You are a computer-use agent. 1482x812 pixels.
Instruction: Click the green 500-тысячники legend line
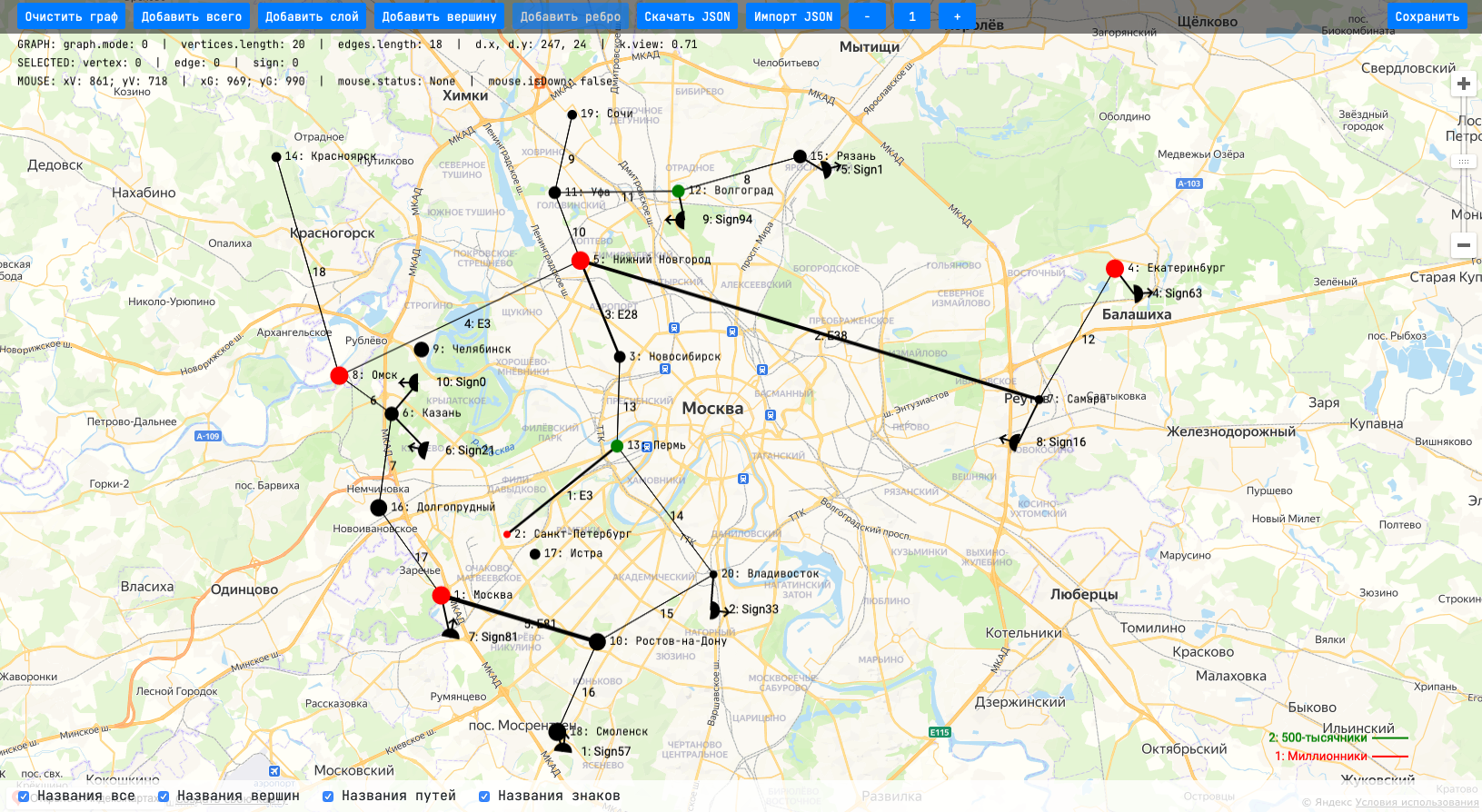click(1389, 738)
